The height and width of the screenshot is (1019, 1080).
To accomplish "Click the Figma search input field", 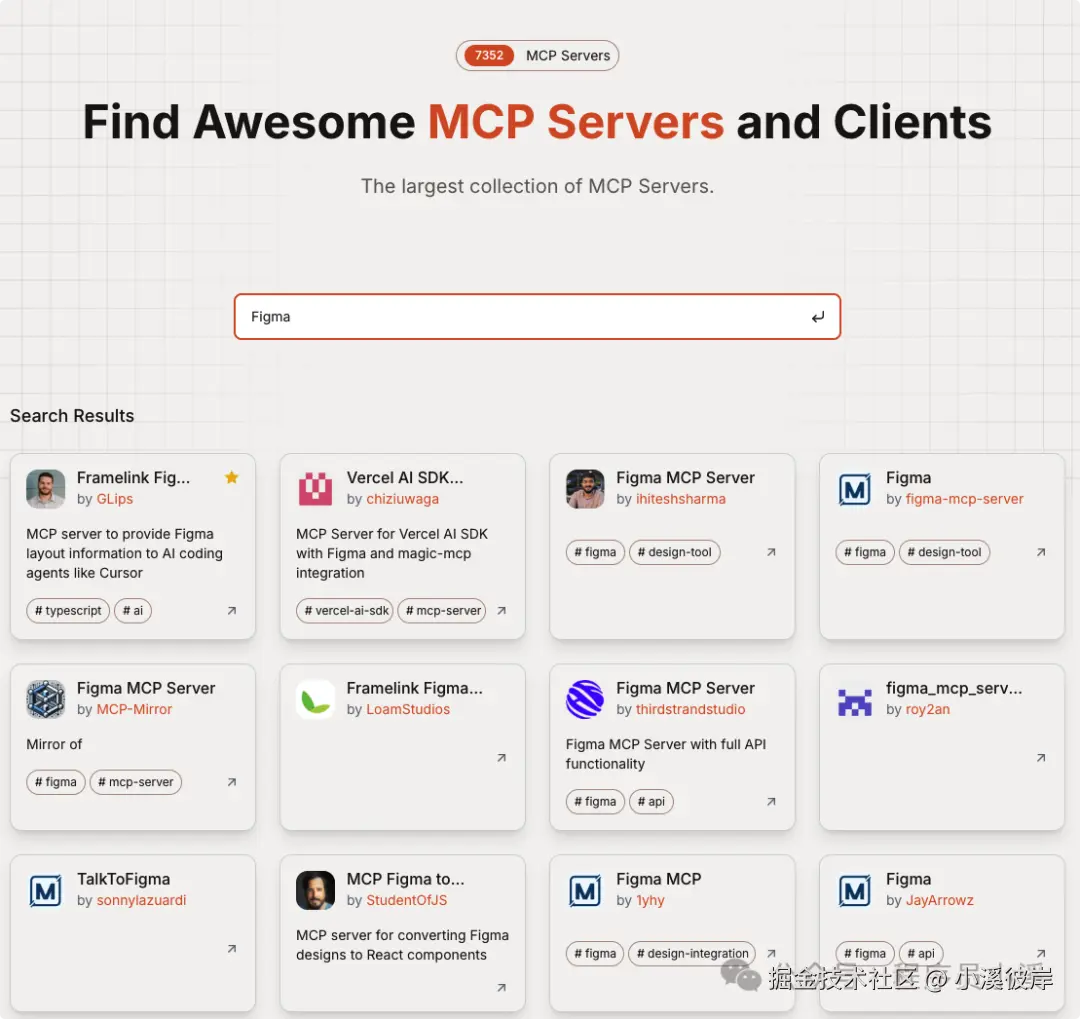I will point(537,317).
